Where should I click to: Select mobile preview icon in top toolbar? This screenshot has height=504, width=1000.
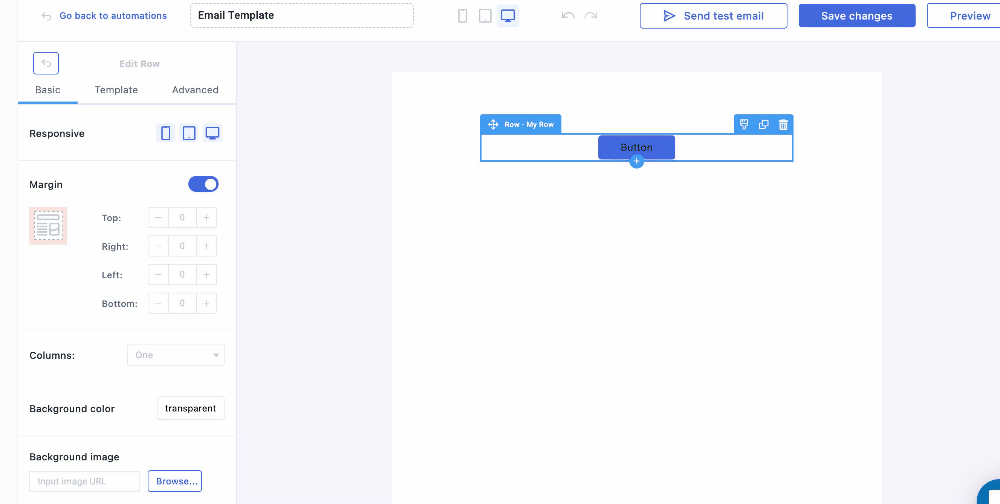click(463, 16)
